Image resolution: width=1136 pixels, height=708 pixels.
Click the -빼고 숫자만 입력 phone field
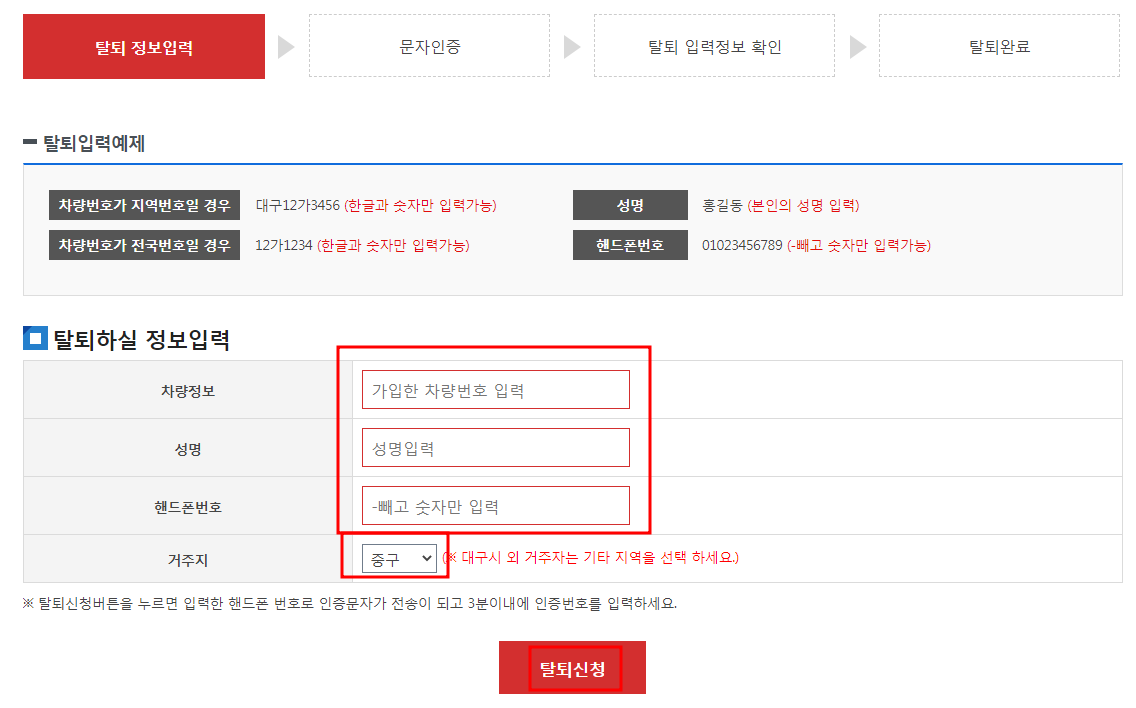[495, 505]
